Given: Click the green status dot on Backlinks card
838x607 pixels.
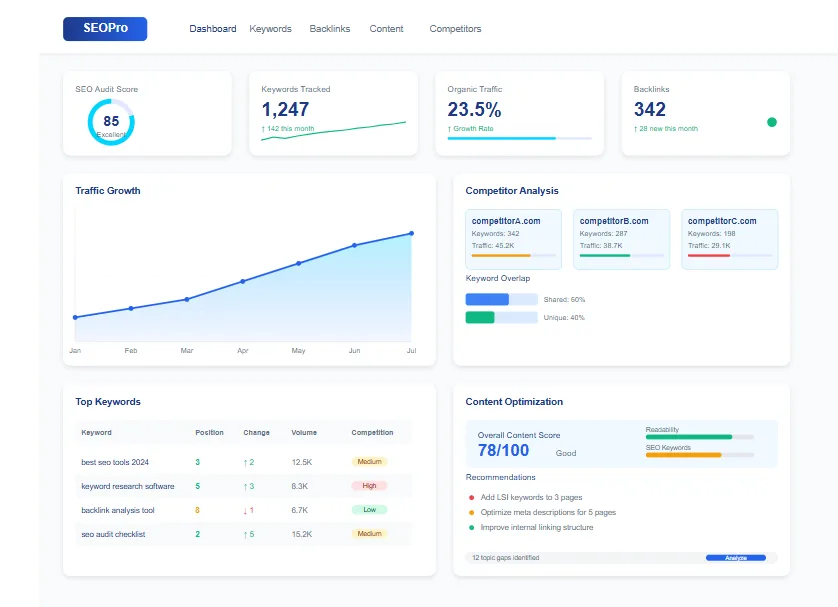Looking at the screenshot, I should 771,122.
